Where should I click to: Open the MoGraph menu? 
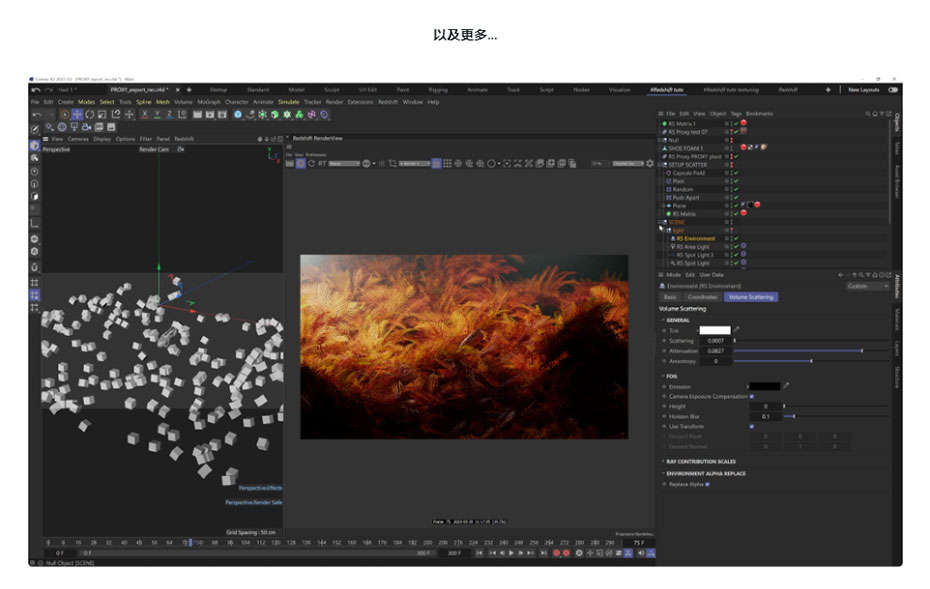pos(209,102)
